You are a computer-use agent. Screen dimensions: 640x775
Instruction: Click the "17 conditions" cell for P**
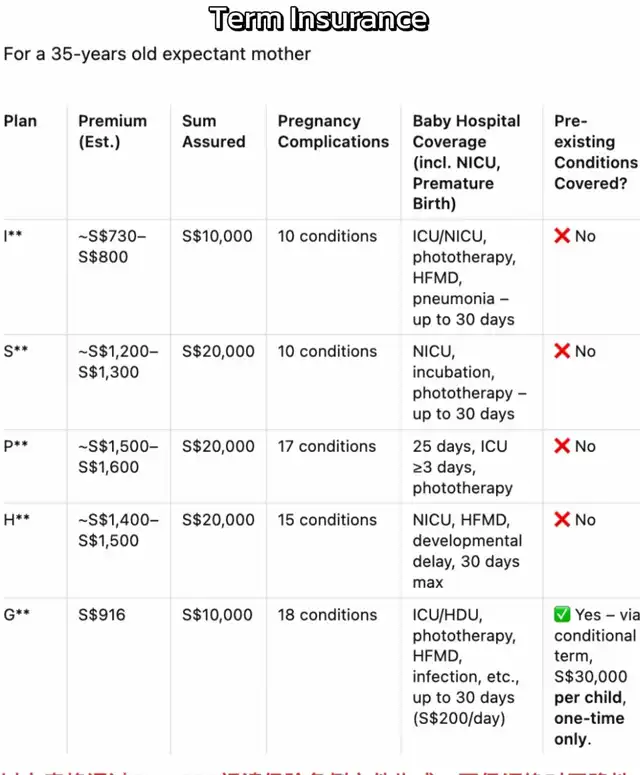pyautogui.click(x=327, y=447)
